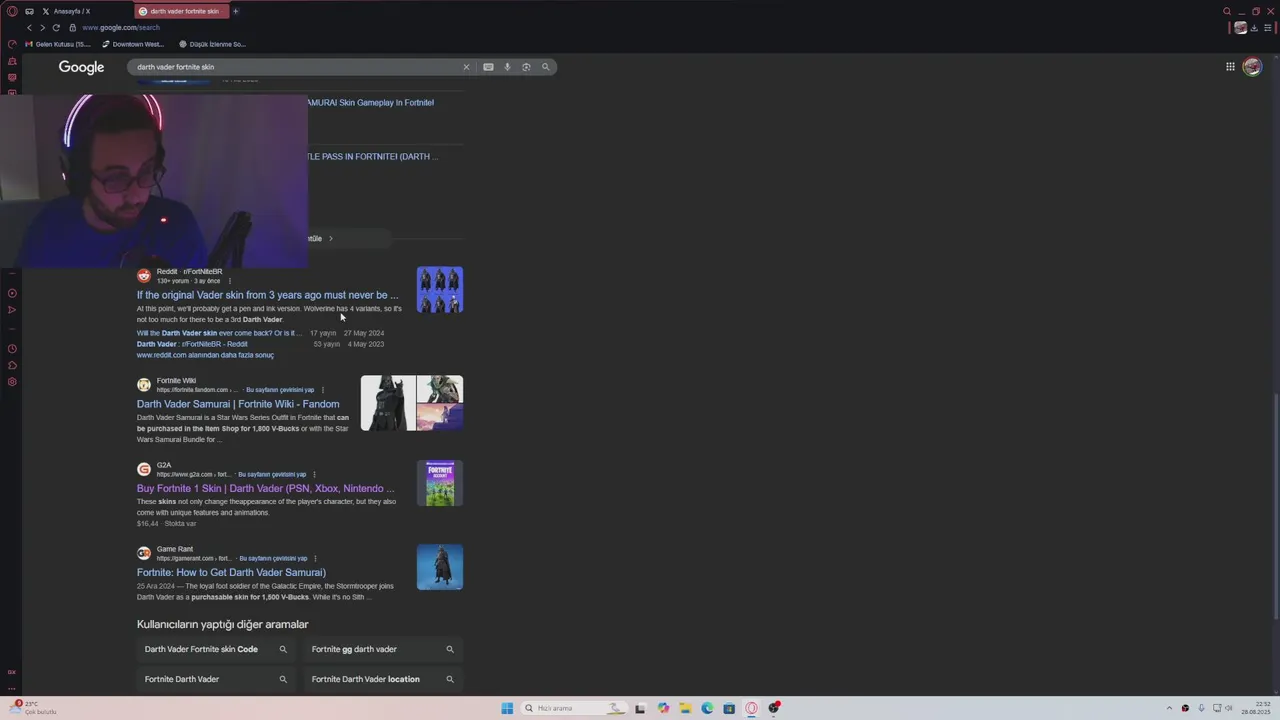Viewport: 1280px width, 720px height.
Task: Open 'Will the Darth Vader skin ever come back' sublink
Action: [219, 333]
